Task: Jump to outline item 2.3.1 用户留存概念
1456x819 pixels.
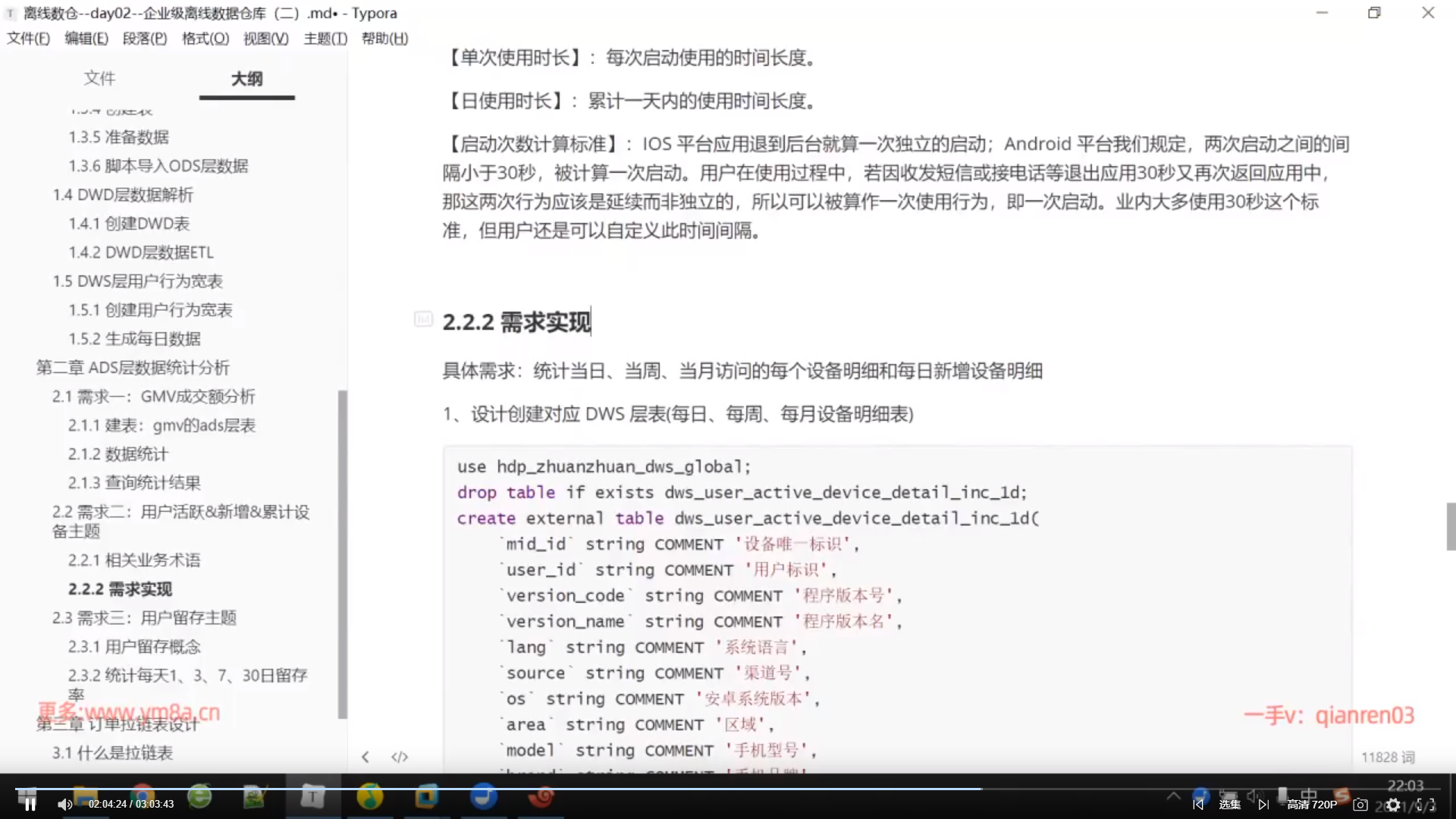Action: pos(134,646)
